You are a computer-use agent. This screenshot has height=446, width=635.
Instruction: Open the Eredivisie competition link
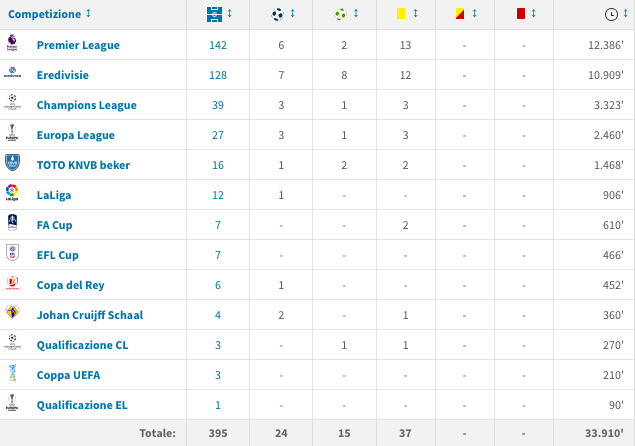point(62,75)
